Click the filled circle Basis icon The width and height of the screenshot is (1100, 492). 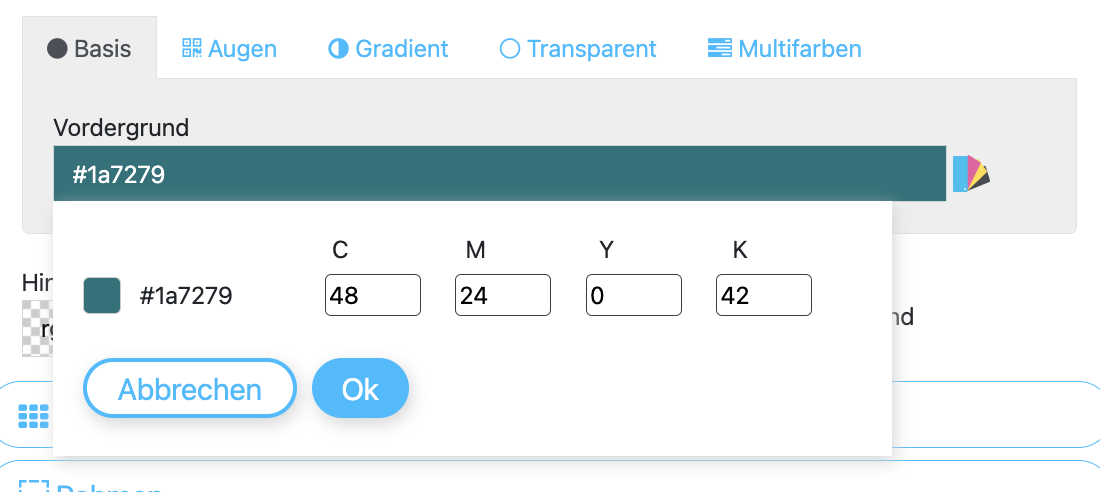pos(57,48)
